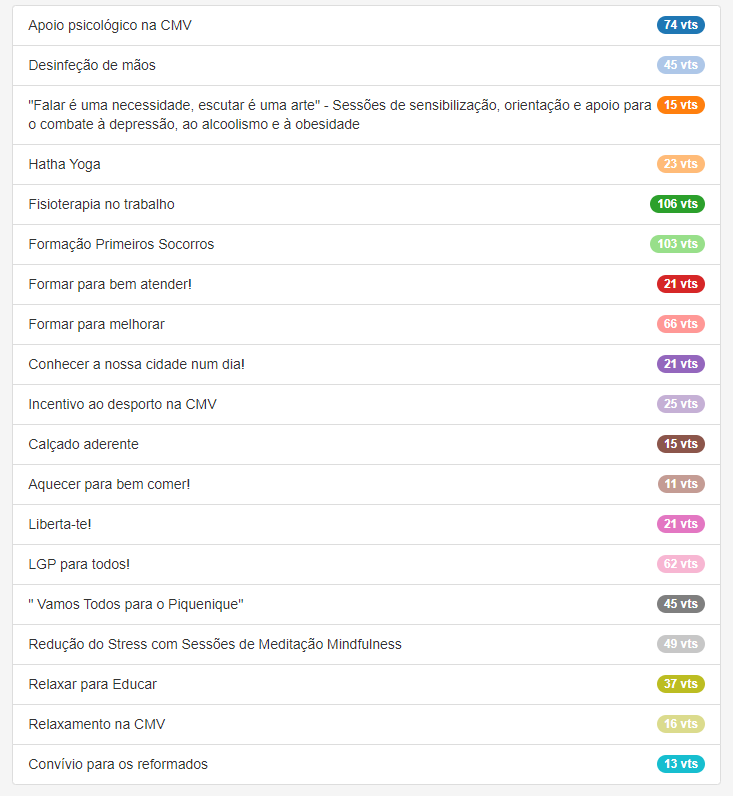Click the orange 15 vts badge for depression sessions
The height and width of the screenshot is (796, 733).
click(x=680, y=105)
